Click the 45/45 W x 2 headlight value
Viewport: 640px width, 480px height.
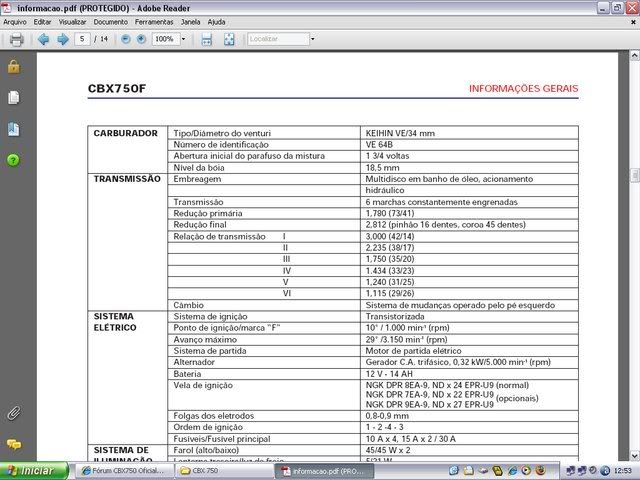tap(388, 450)
